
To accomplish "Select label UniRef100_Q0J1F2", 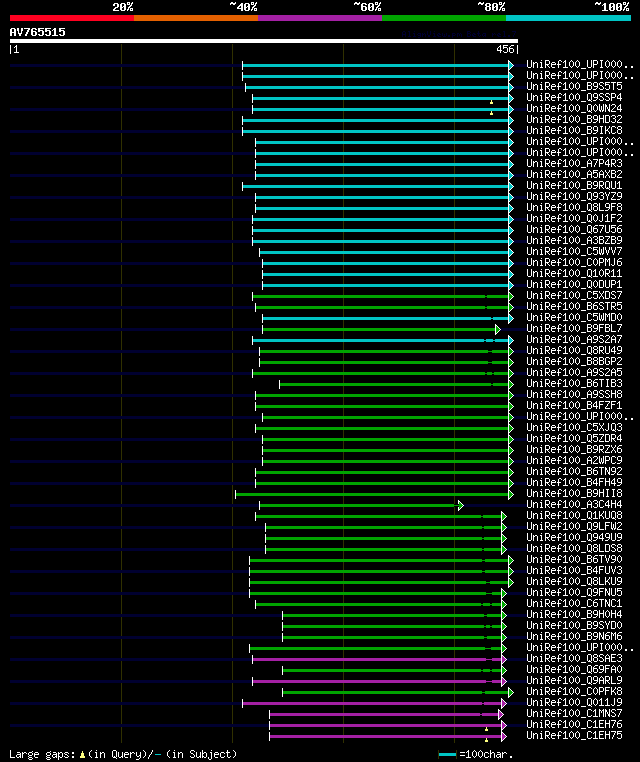I will 574,218.
